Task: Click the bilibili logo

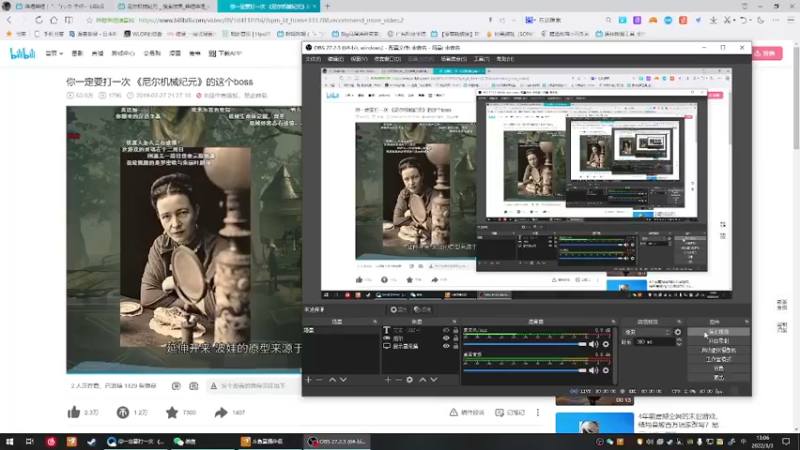Action: 23,53
